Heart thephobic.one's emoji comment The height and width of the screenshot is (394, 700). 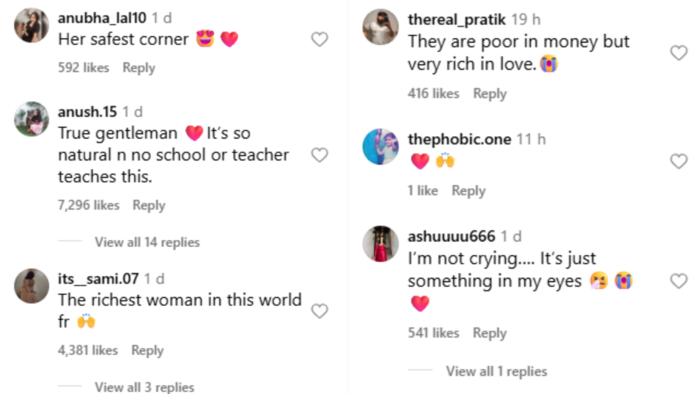coord(679,161)
